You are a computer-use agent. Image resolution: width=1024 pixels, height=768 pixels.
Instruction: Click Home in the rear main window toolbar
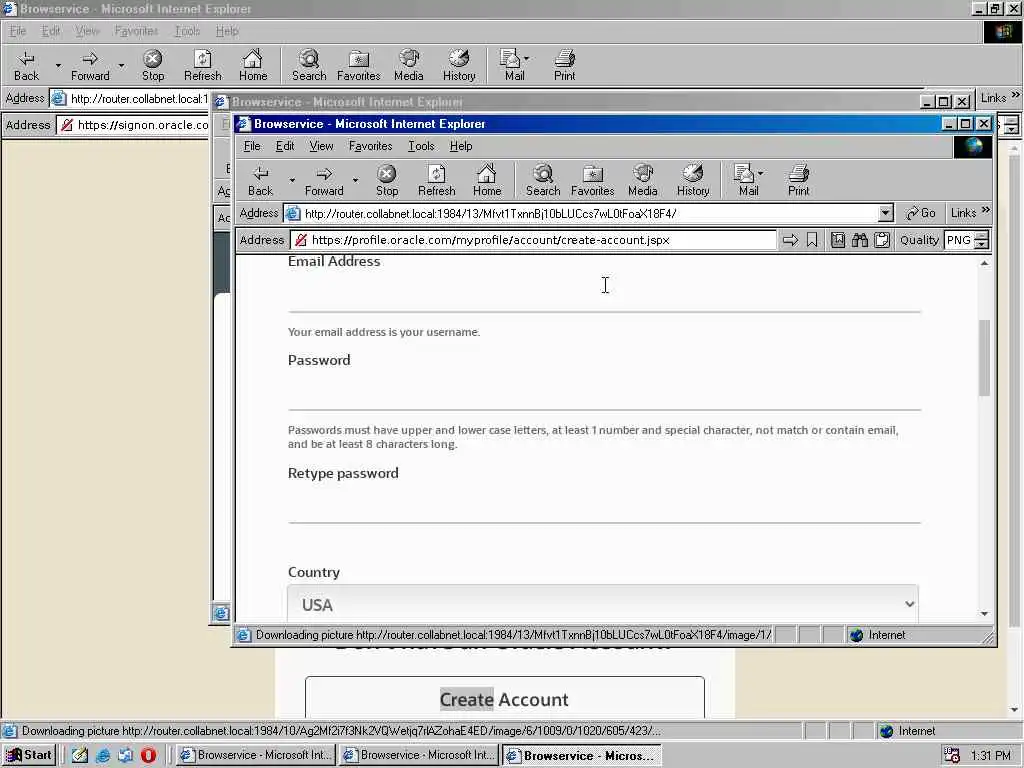(253, 65)
